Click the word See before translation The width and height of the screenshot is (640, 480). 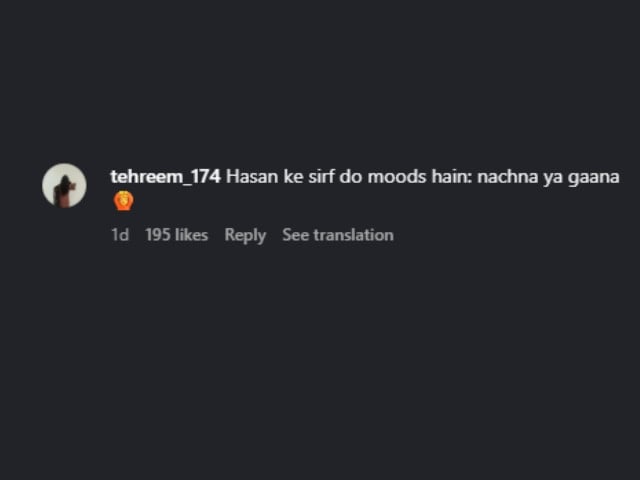tap(296, 235)
